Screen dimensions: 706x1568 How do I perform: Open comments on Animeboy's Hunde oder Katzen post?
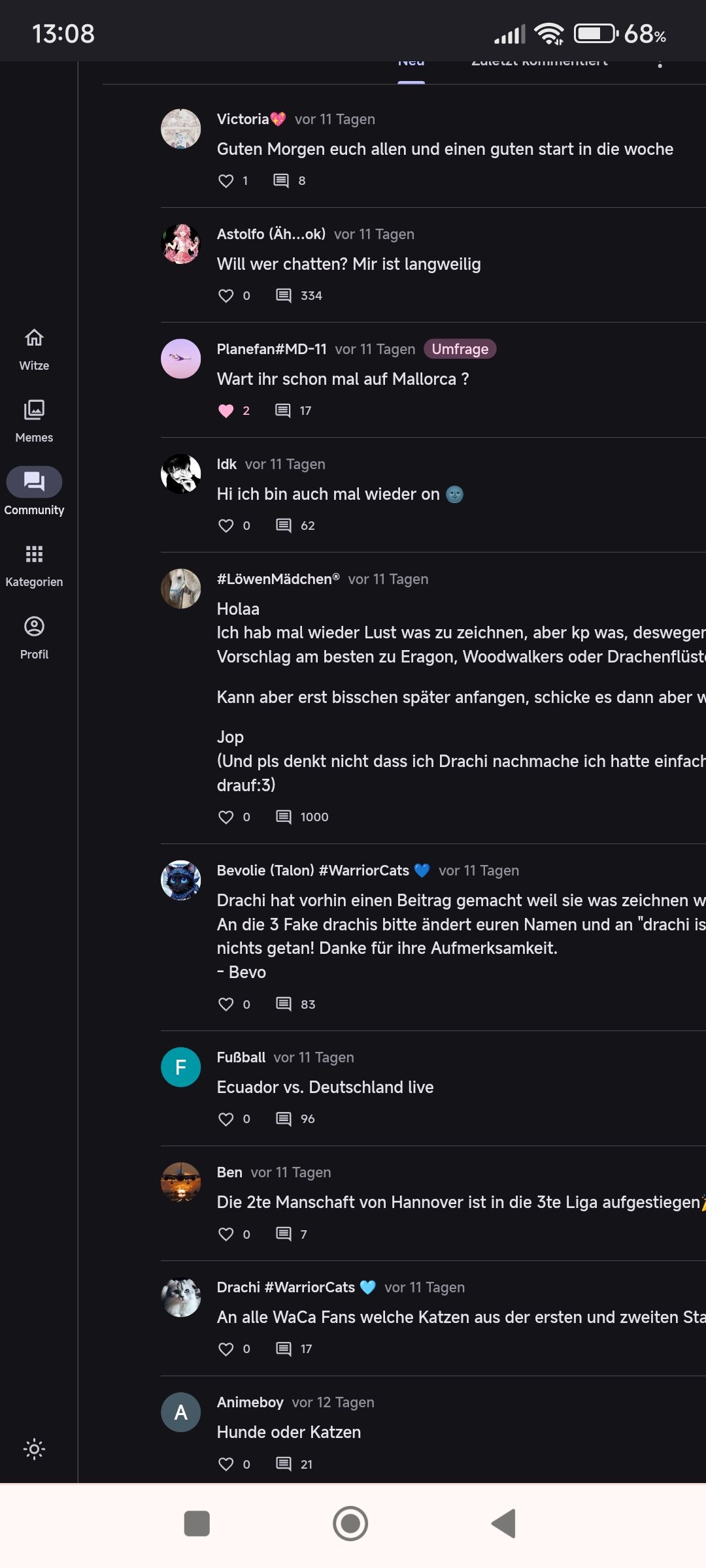tap(283, 1463)
